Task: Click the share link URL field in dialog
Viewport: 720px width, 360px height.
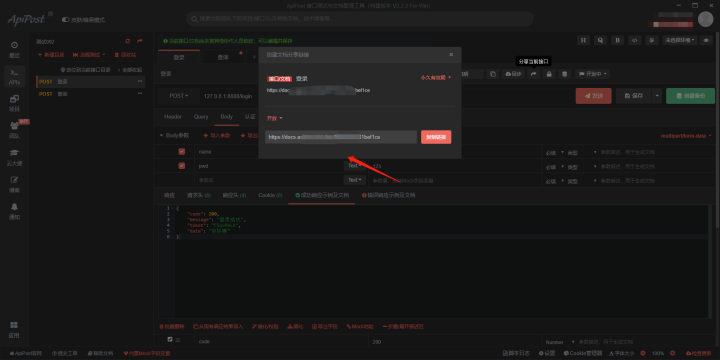Action: coord(341,137)
